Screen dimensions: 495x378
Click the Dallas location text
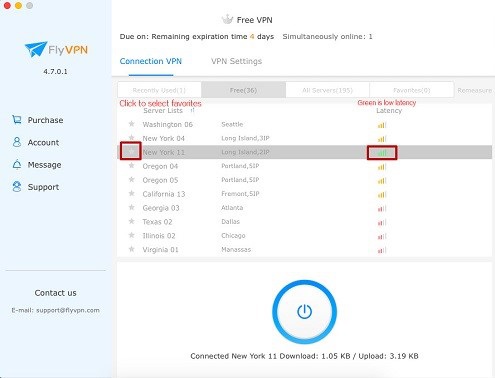[x=230, y=222]
